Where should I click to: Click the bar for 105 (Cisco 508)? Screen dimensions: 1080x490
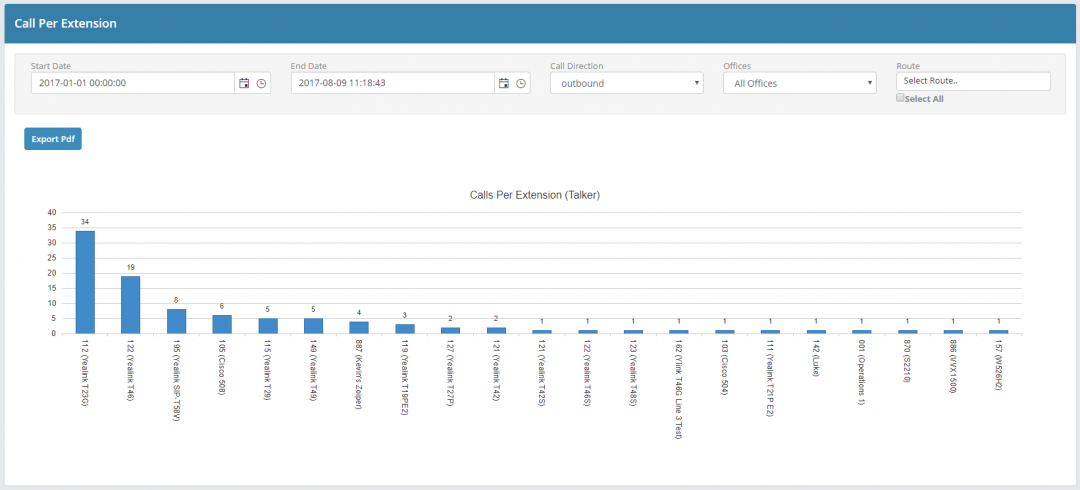click(x=222, y=325)
